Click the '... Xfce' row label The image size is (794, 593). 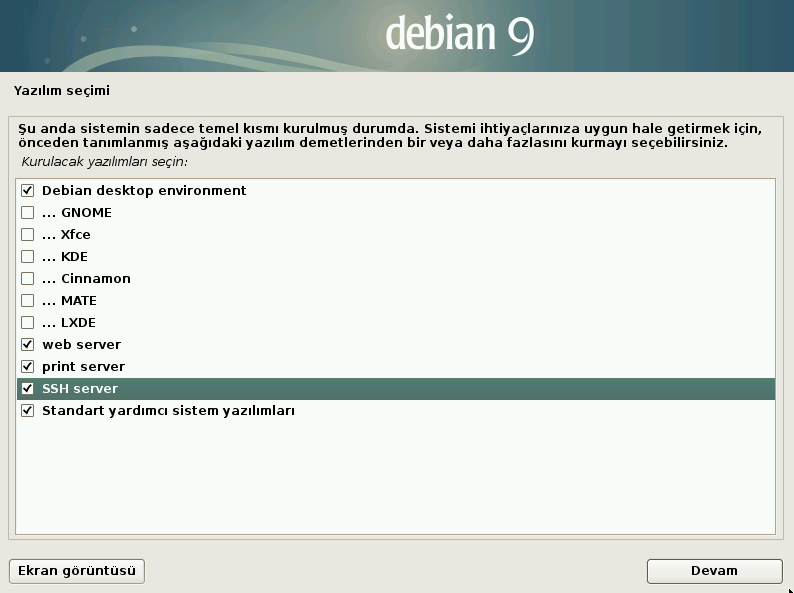[66, 234]
